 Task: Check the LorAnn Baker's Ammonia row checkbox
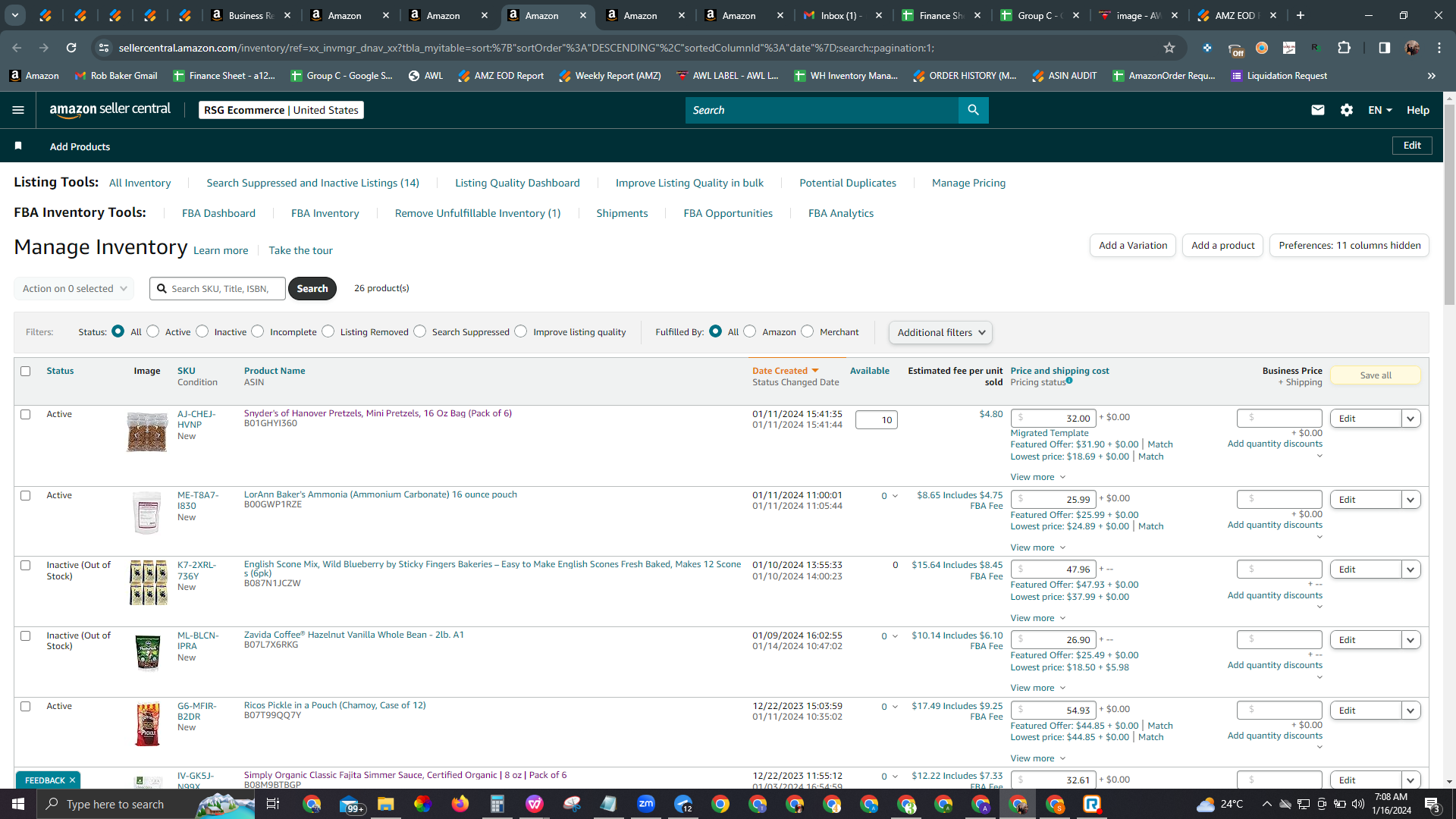26,495
